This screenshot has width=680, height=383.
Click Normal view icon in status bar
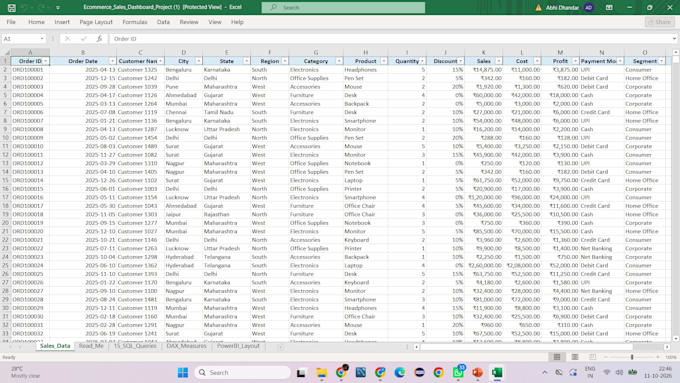[557, 357]
